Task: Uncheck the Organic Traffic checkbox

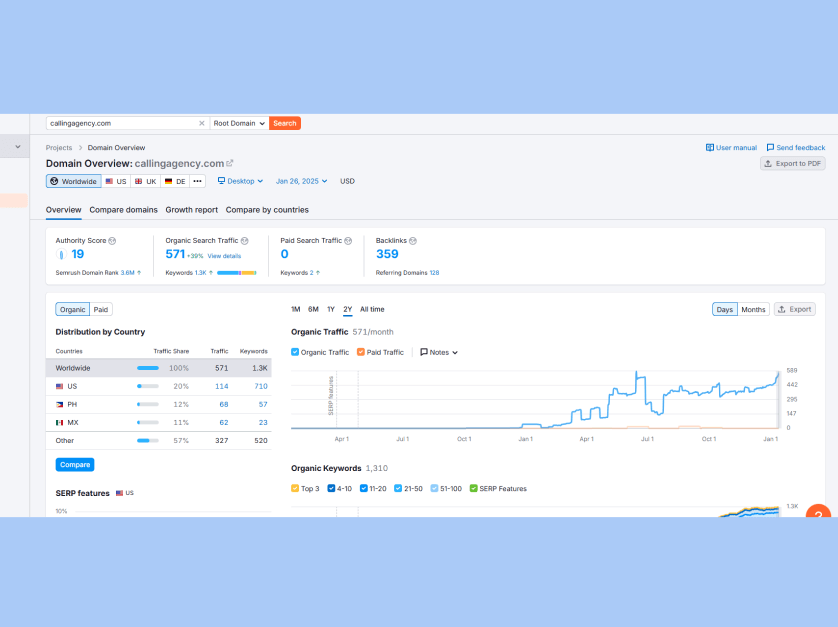Action: tap(295, 352)
